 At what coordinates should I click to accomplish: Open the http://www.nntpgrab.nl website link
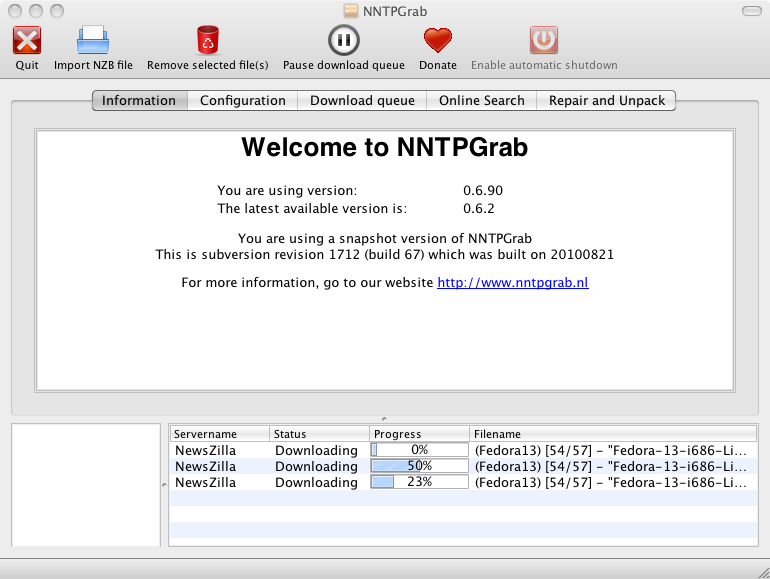pyautogui.click(x=512, y=282)
